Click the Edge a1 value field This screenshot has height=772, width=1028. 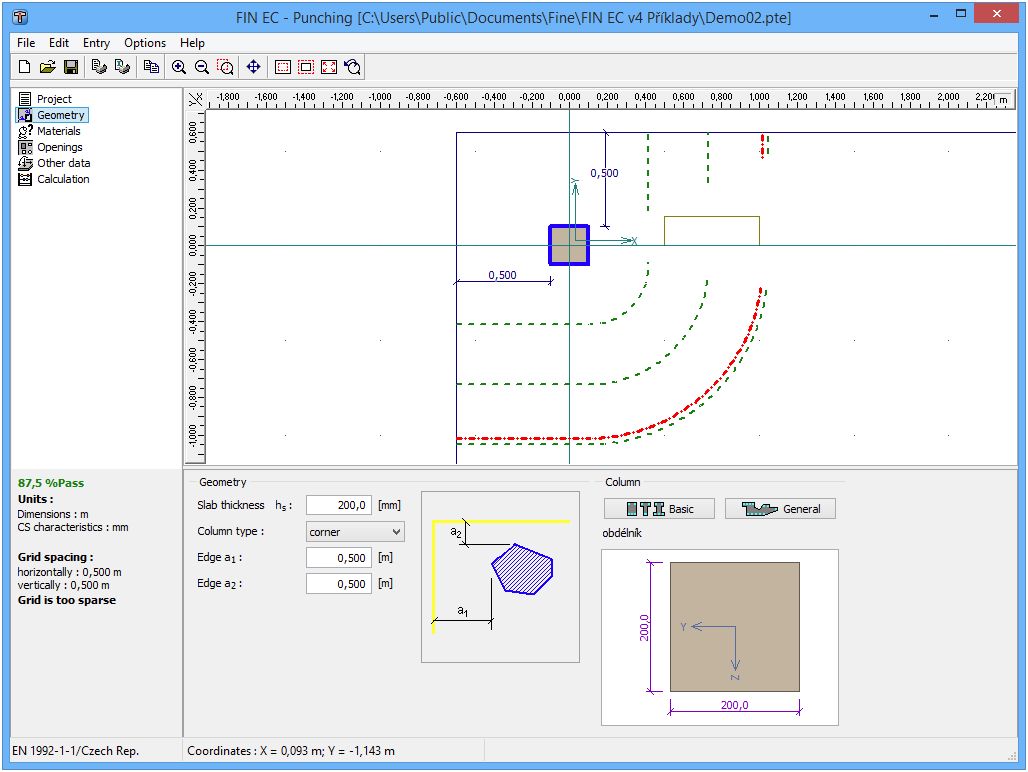(339, 558)
